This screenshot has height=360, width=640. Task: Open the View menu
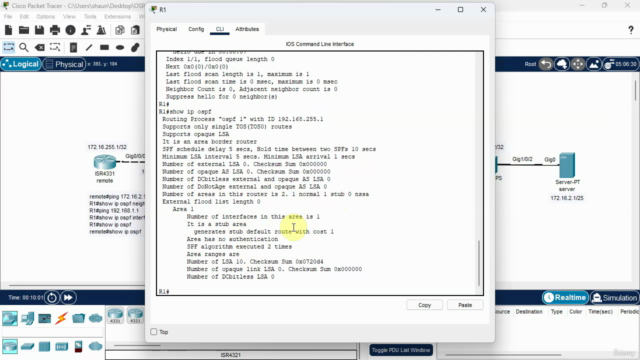point(69,17)
